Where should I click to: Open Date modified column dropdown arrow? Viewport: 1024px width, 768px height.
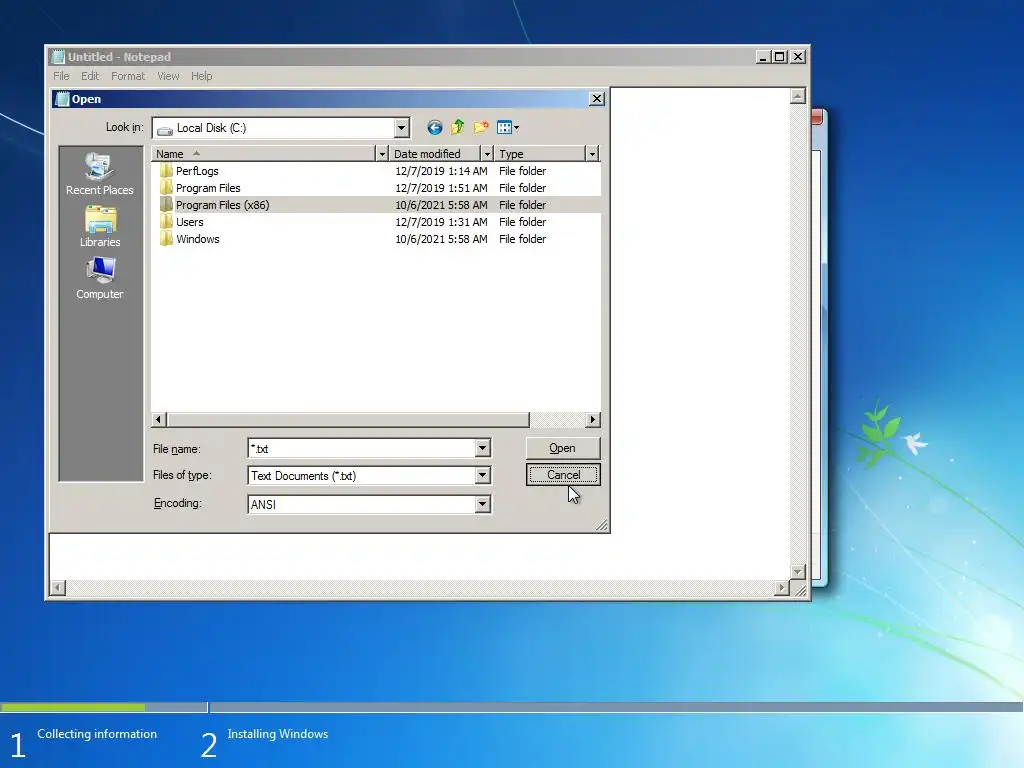(x=487, y=154)
